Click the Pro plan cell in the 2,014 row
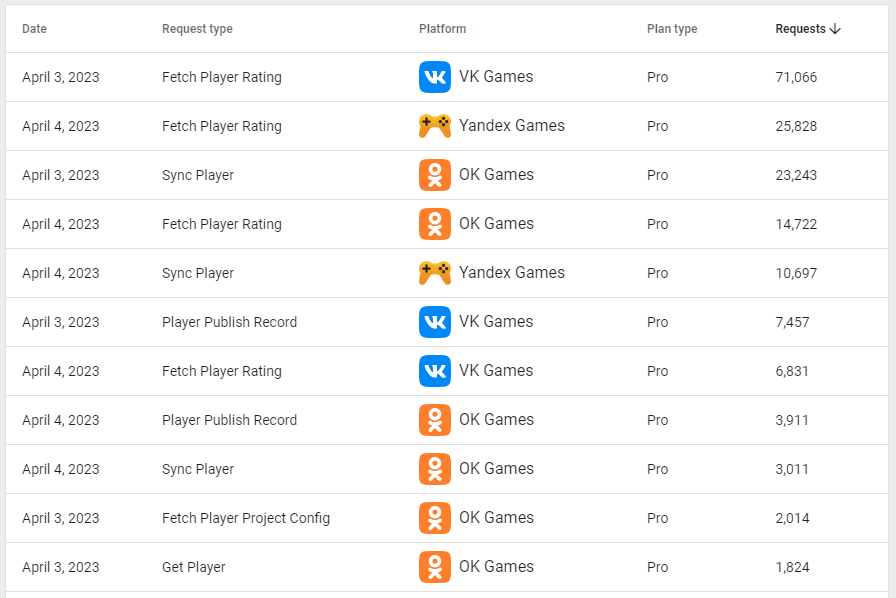This screenshot has height=598, width=896. point(657,518)
